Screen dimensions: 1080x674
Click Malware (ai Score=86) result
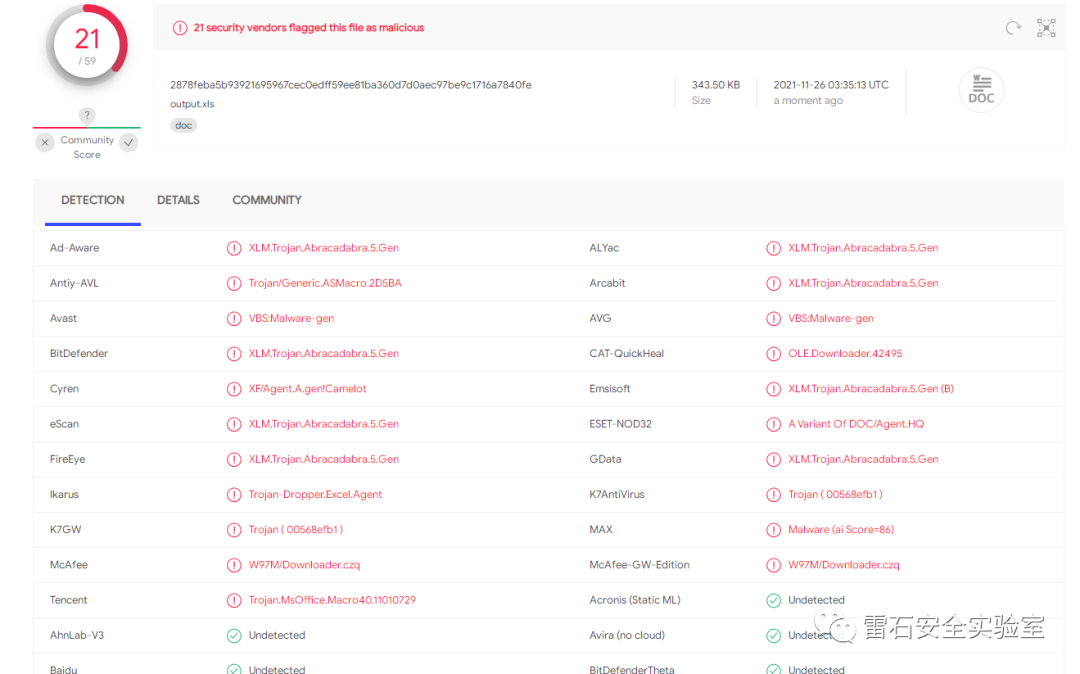[841, 529]
